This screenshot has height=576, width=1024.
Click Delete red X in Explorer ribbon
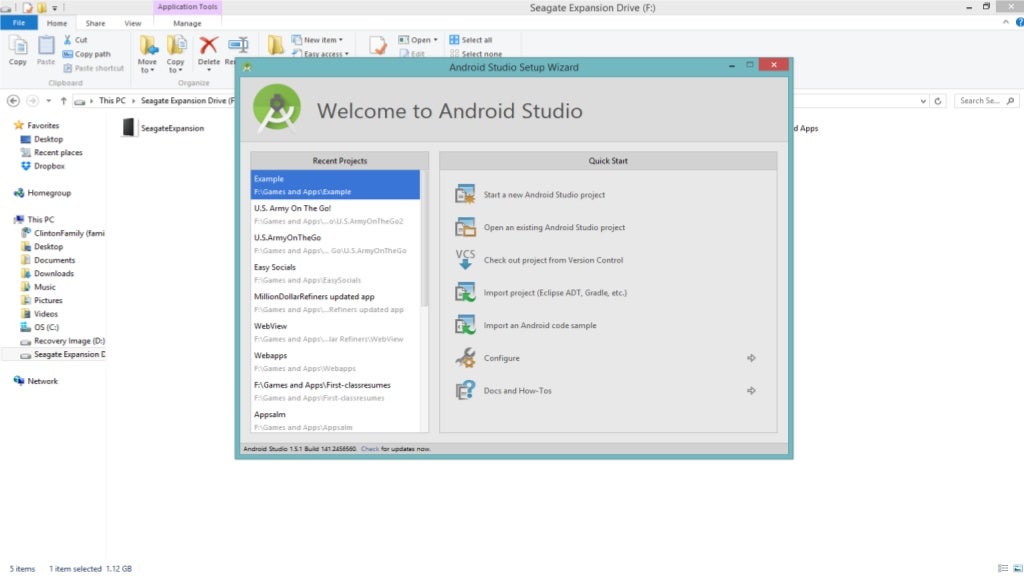pos(208,46)
